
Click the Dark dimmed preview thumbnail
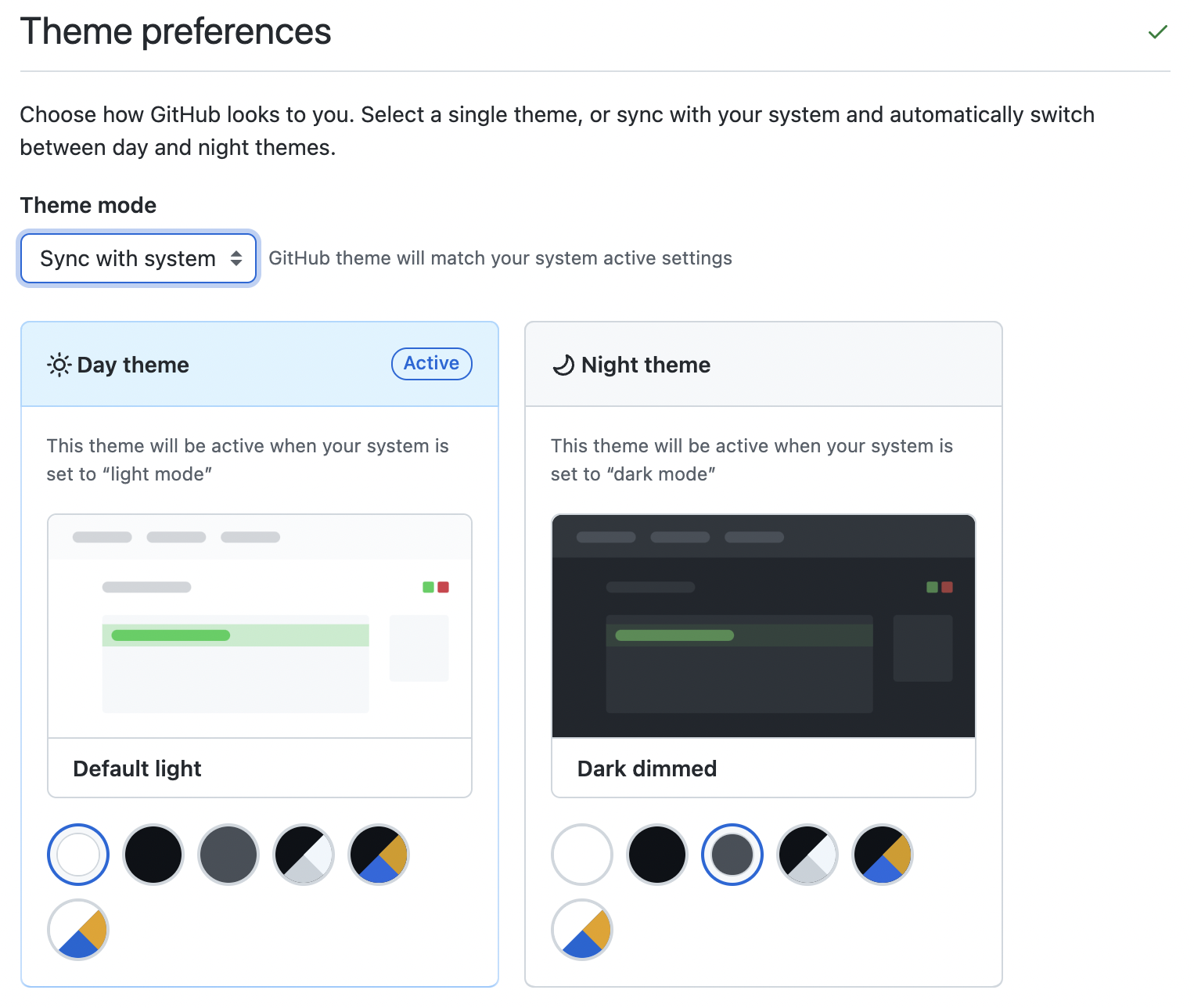point(763,626)
